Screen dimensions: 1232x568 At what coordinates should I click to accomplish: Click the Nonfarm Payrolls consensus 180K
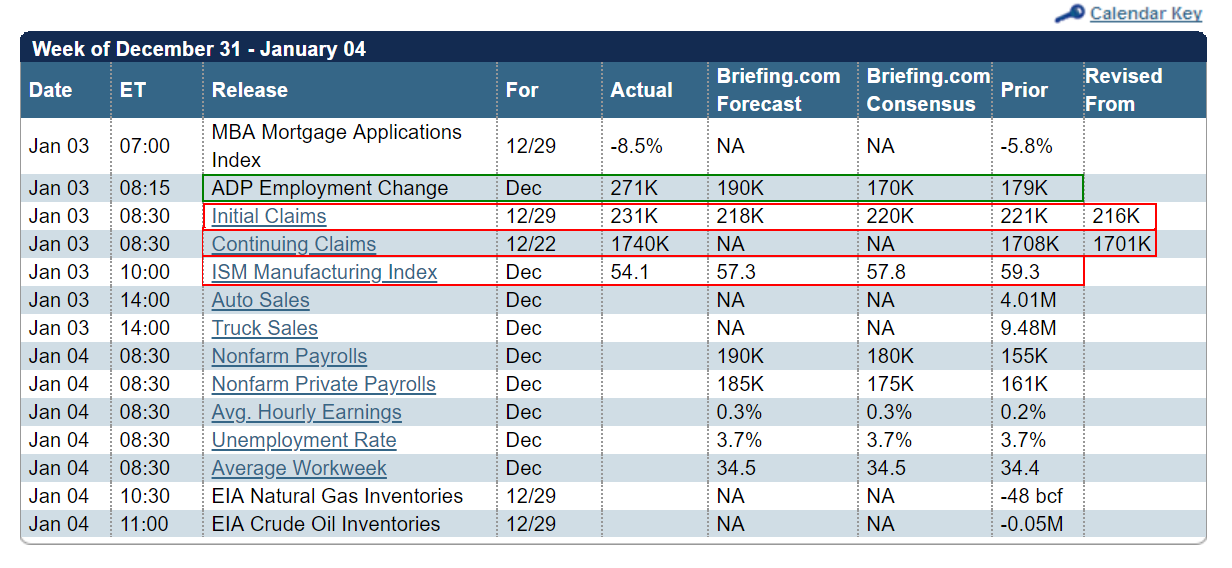pyautogui.click(x=890, y=356)
